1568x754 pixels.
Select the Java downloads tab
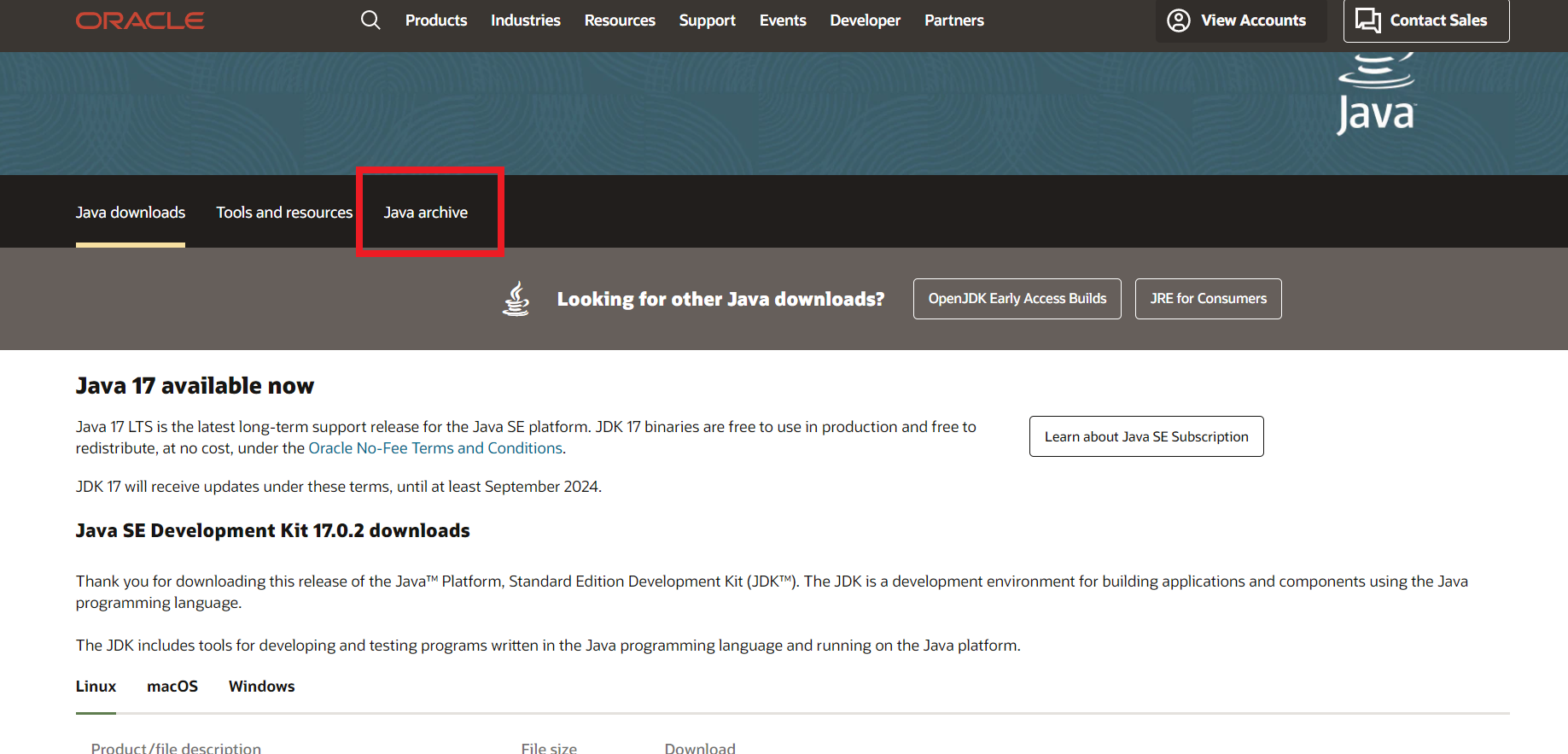(131, 213)
